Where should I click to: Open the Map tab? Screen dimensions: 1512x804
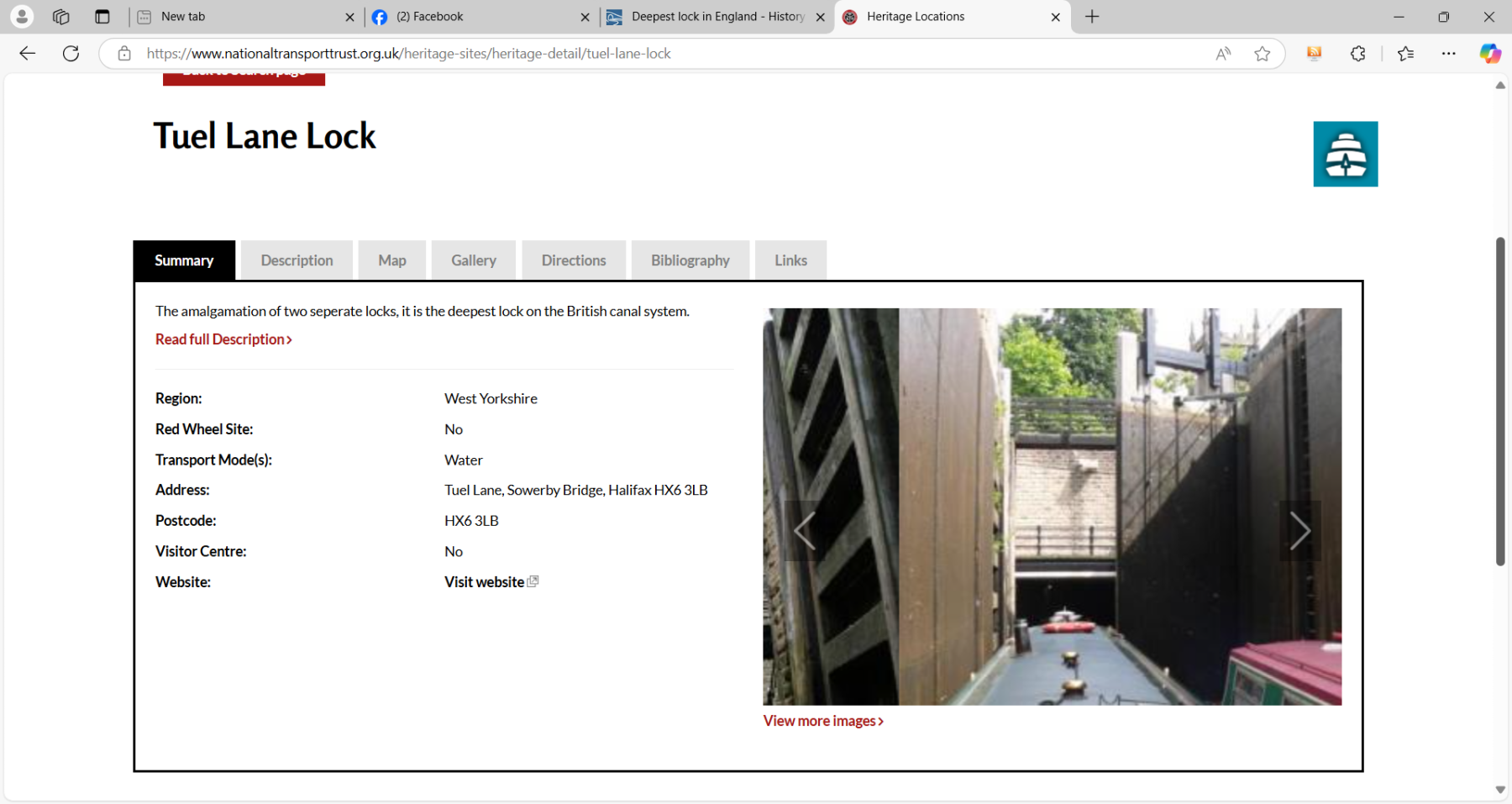click(392, 260)
